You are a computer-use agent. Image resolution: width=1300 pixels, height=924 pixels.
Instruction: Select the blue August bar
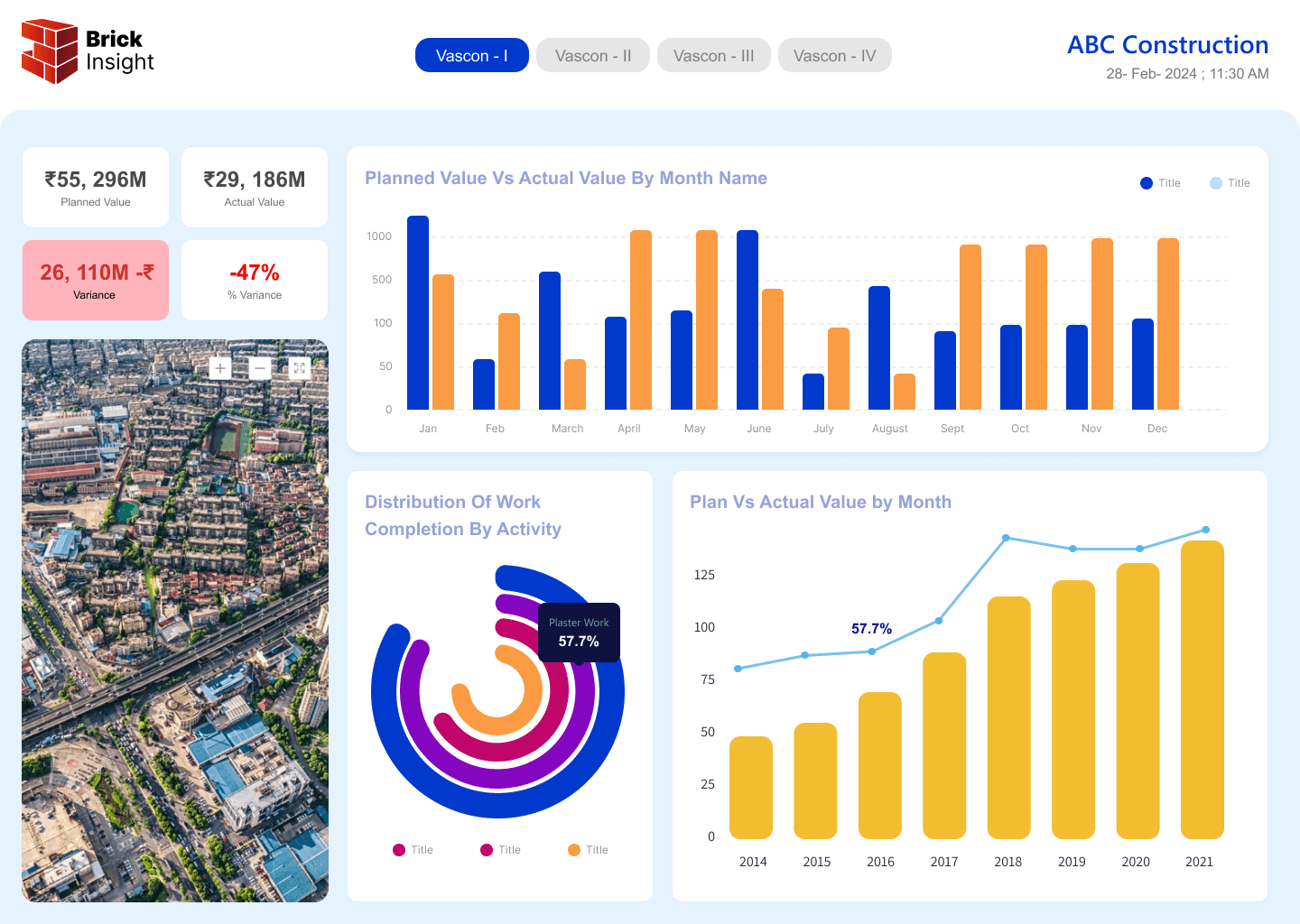[879, 347]
